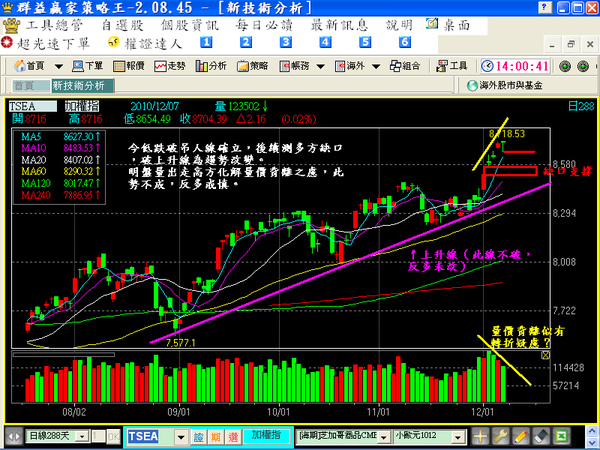Open the 報價 quotes toolbar button
The width and height of the screenshot is (600, 450).
(129, 66)
